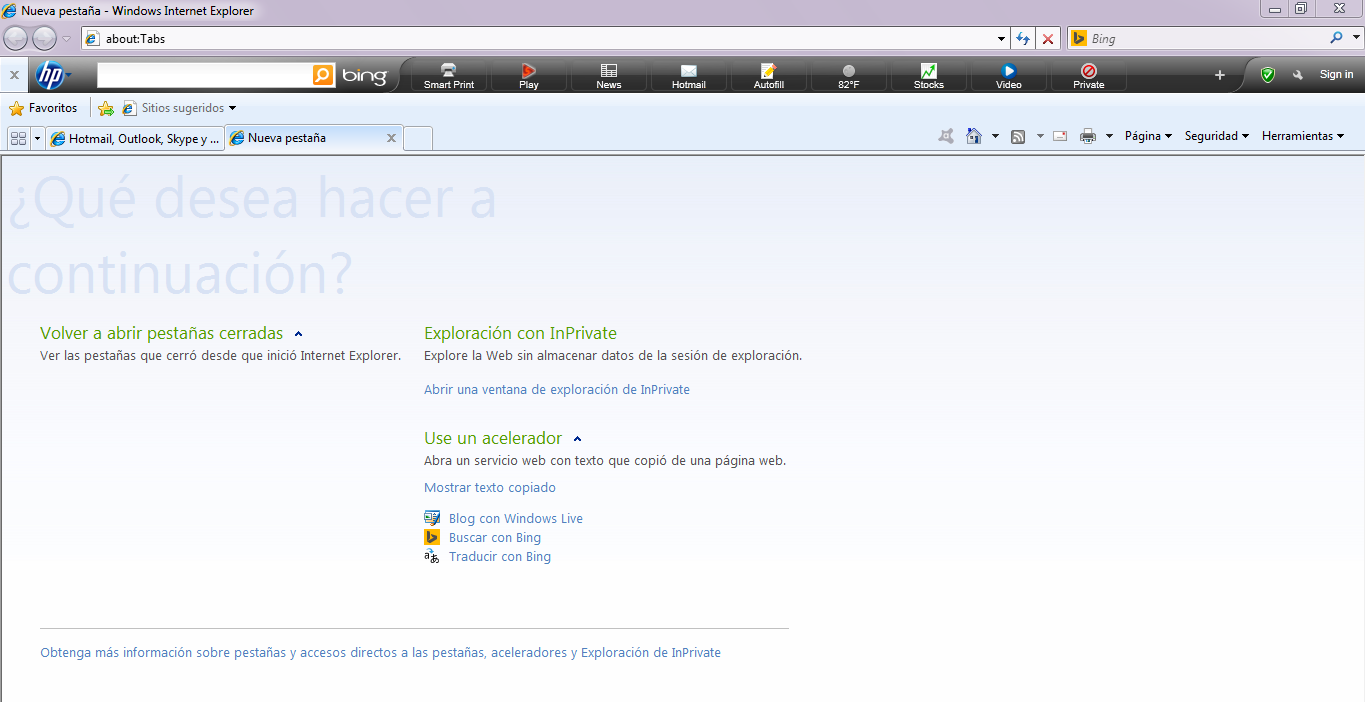Open Video from the Bing toolbar
Image resolution: width=1365 pixels, height=702 pixels.
click(x=1008, y=75)
